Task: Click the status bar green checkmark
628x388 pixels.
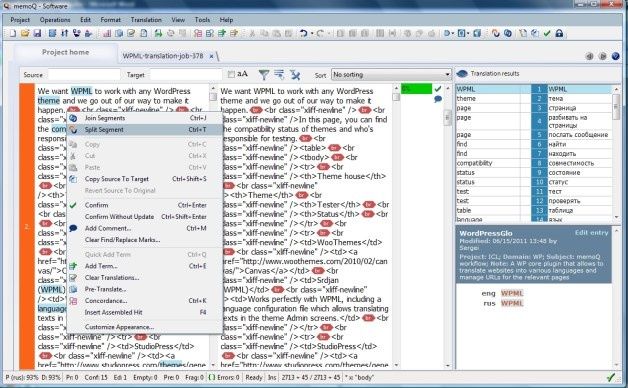Action: tap(611, 377)
